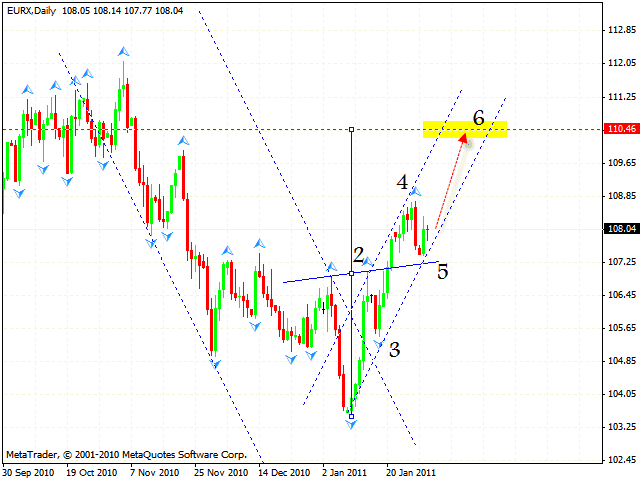Click the 104.85 price axis label
The image size is (640, 480).
click(622, 361)
